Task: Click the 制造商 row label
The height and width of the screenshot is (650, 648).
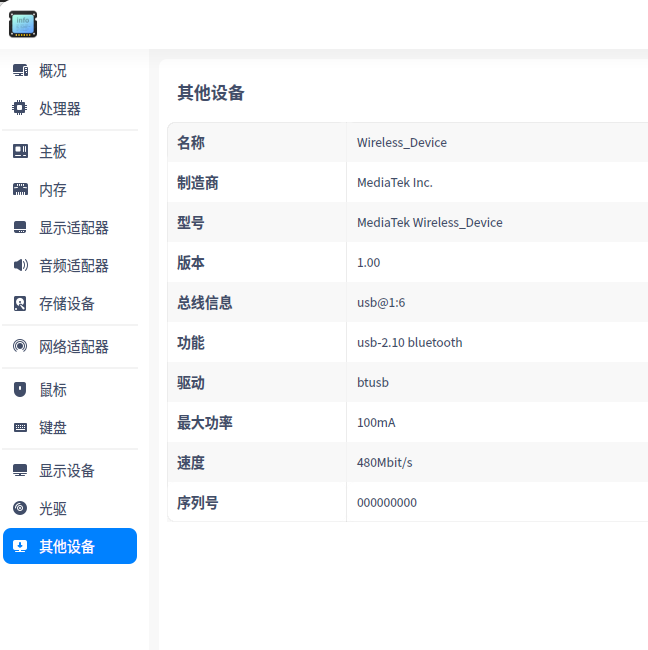Action: point(198,183)
